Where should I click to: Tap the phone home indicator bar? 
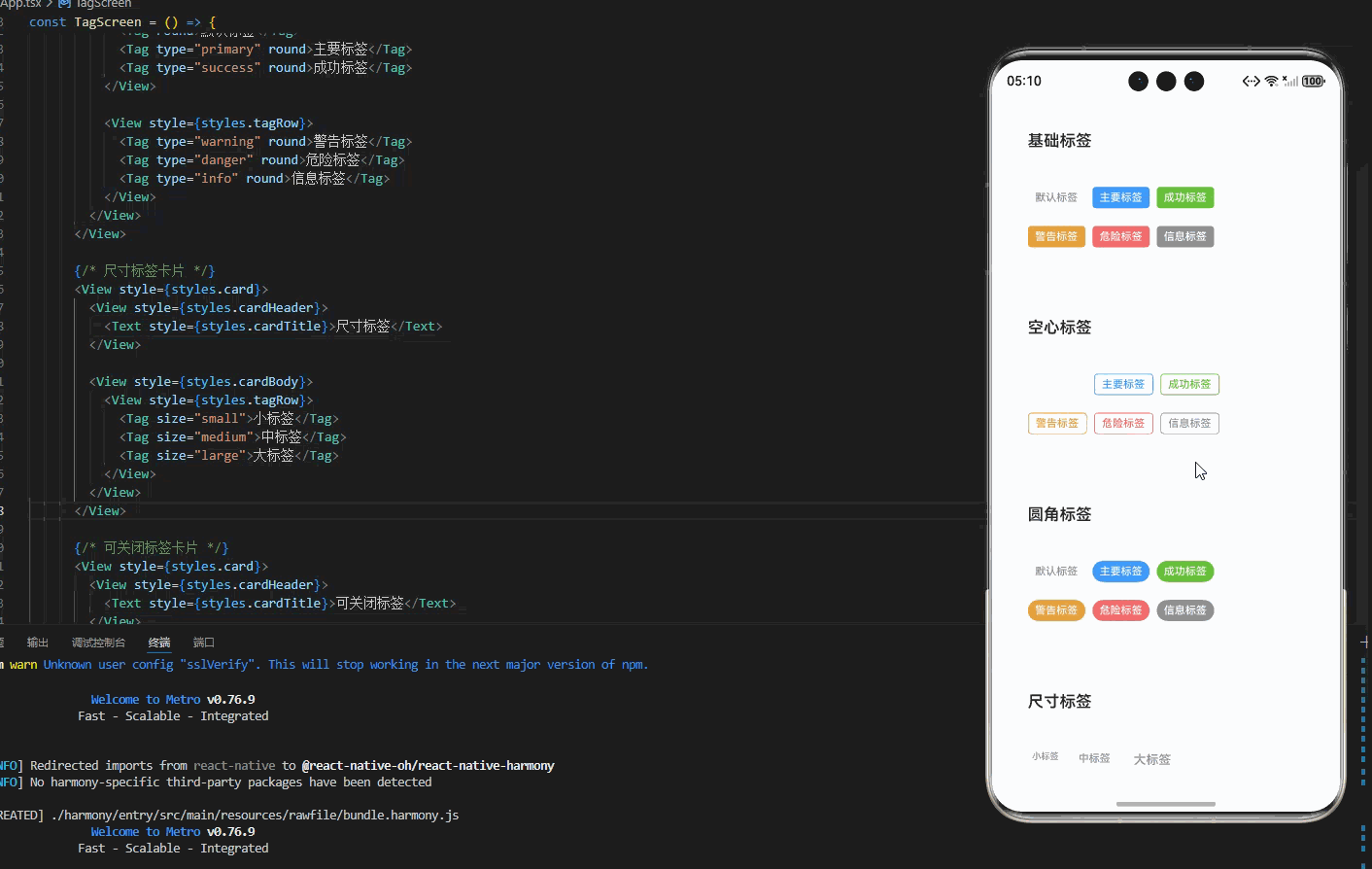[1166, 804]
